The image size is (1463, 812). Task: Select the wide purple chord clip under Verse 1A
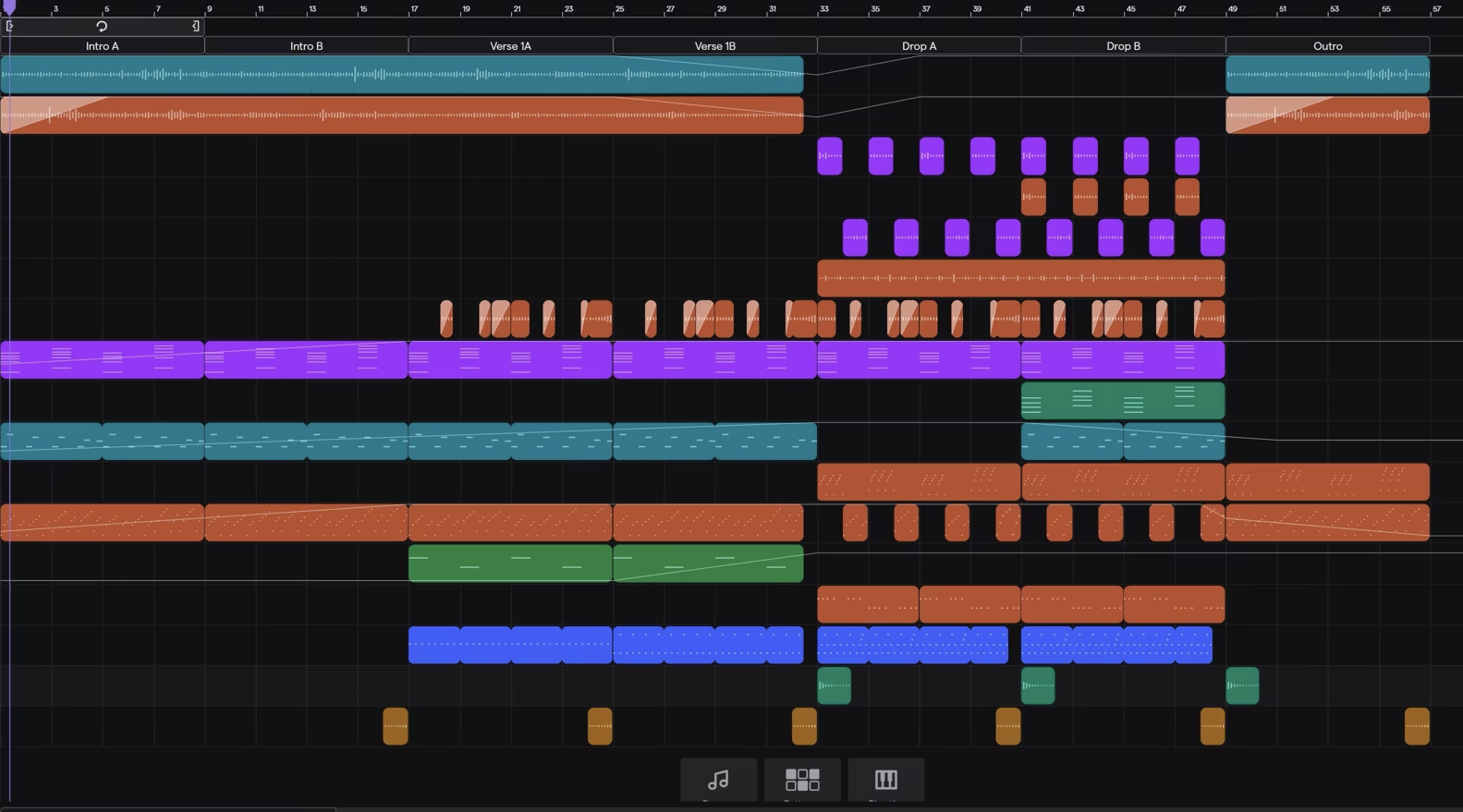tap(510, 359)
